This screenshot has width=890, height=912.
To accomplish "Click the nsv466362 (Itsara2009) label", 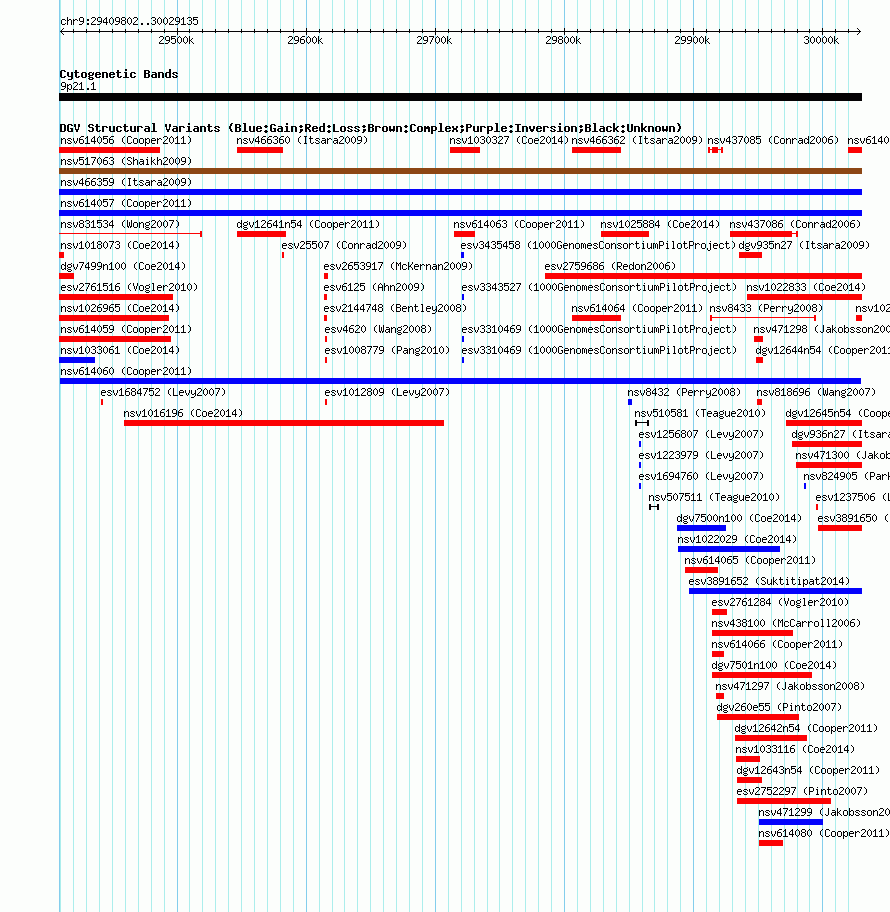I will [x=637, y=140].
